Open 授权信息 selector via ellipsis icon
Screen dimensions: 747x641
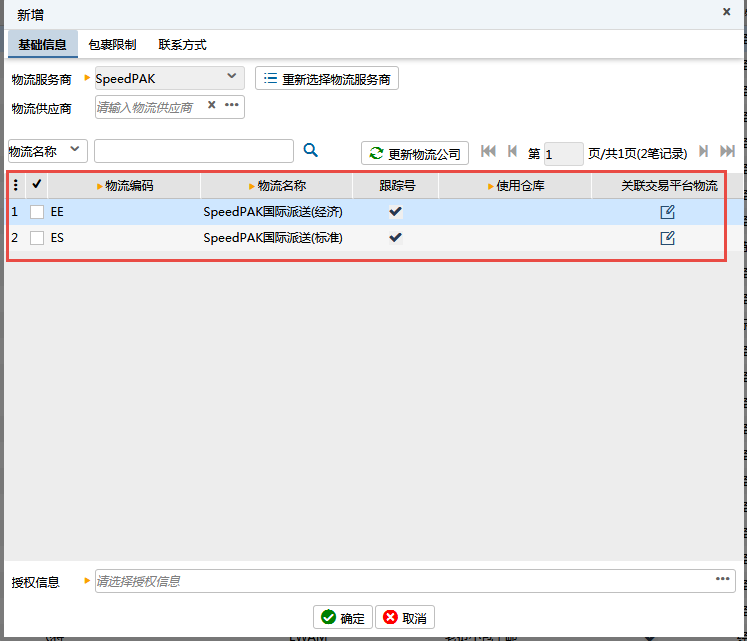coord(722,579)
